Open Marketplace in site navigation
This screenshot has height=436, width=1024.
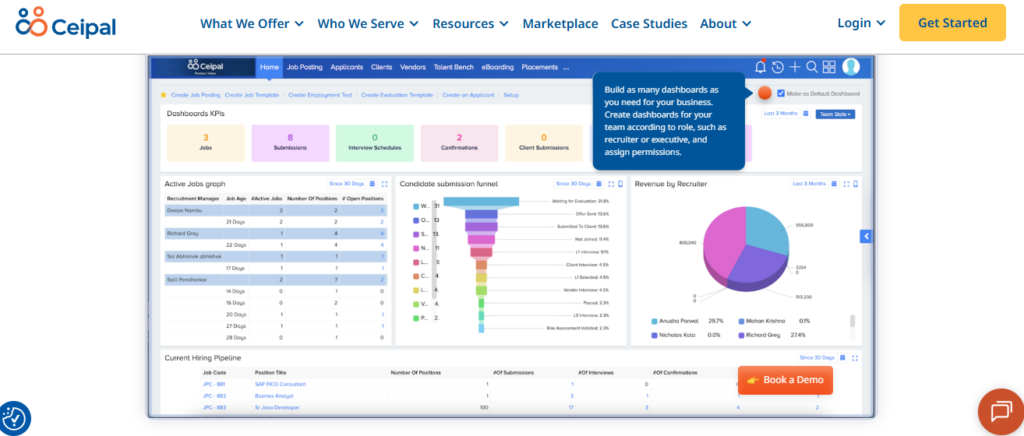[560, 23]
